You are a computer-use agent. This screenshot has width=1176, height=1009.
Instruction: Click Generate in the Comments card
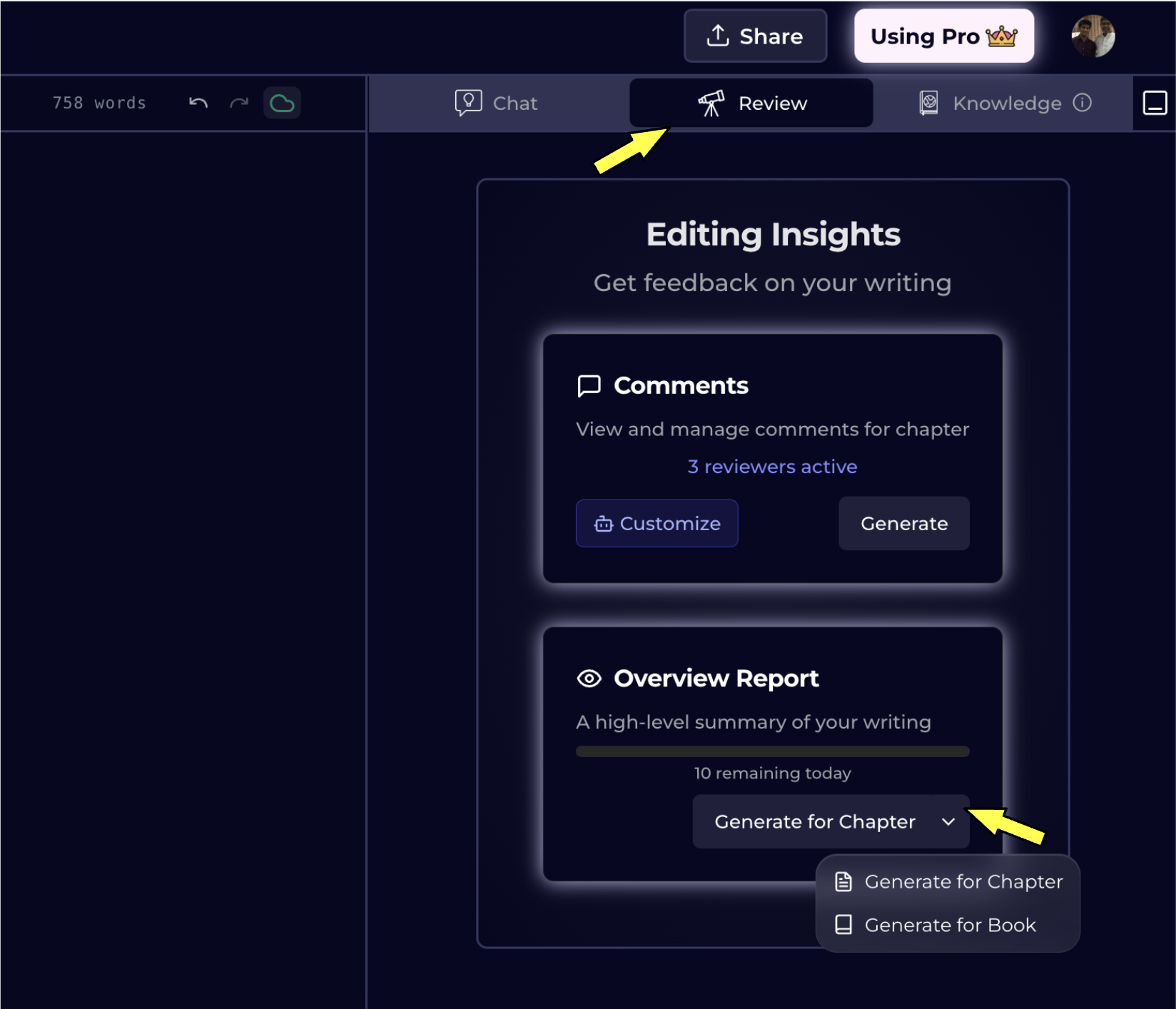[903, 523]
